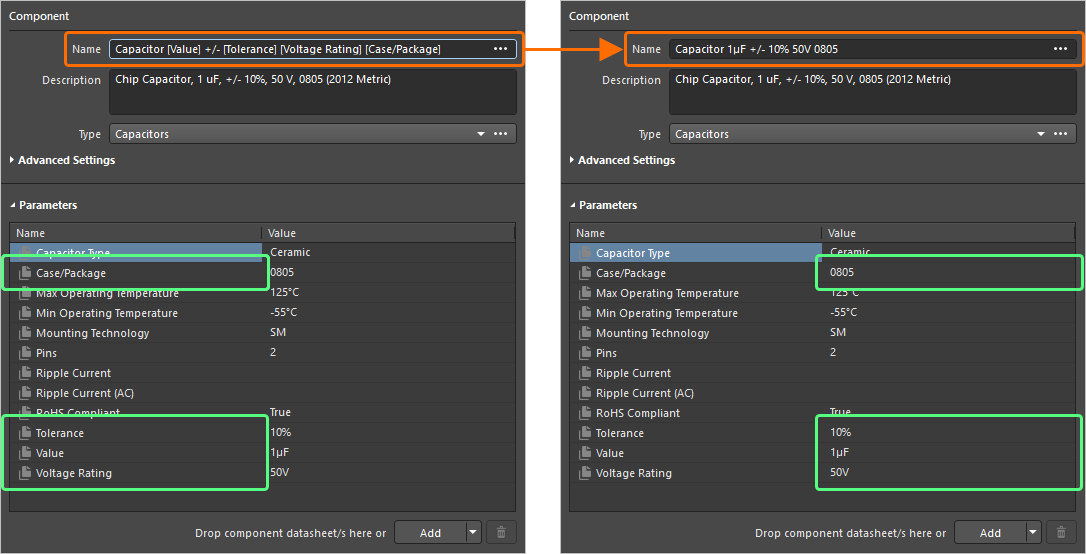Click the Mounting Technology icon in left panel
Screen dimensions: 1086x554
(25, 333)
